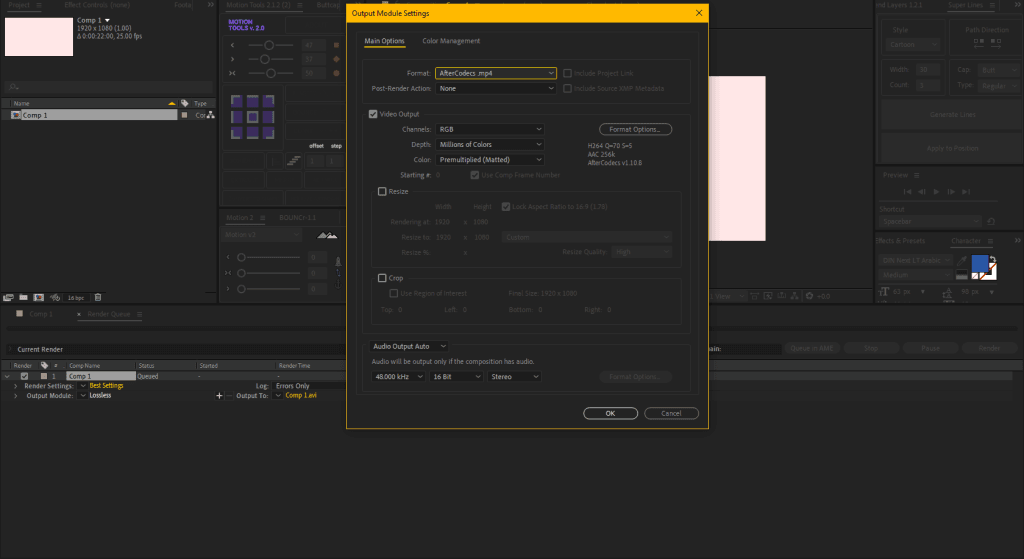Open the 16 Bit audio depth dropdown
This screenshot has height=559, width=1024.
click(x=456, y=377)
